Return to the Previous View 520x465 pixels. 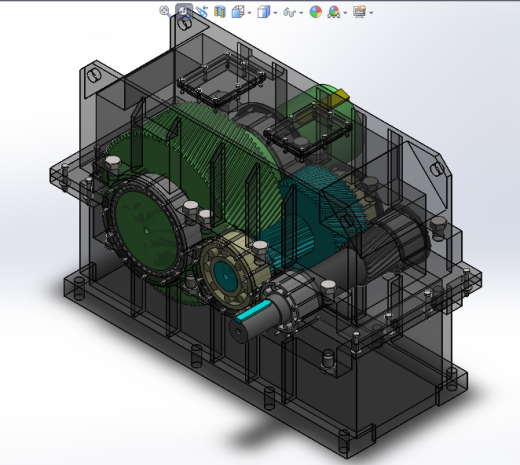[202, 12]
